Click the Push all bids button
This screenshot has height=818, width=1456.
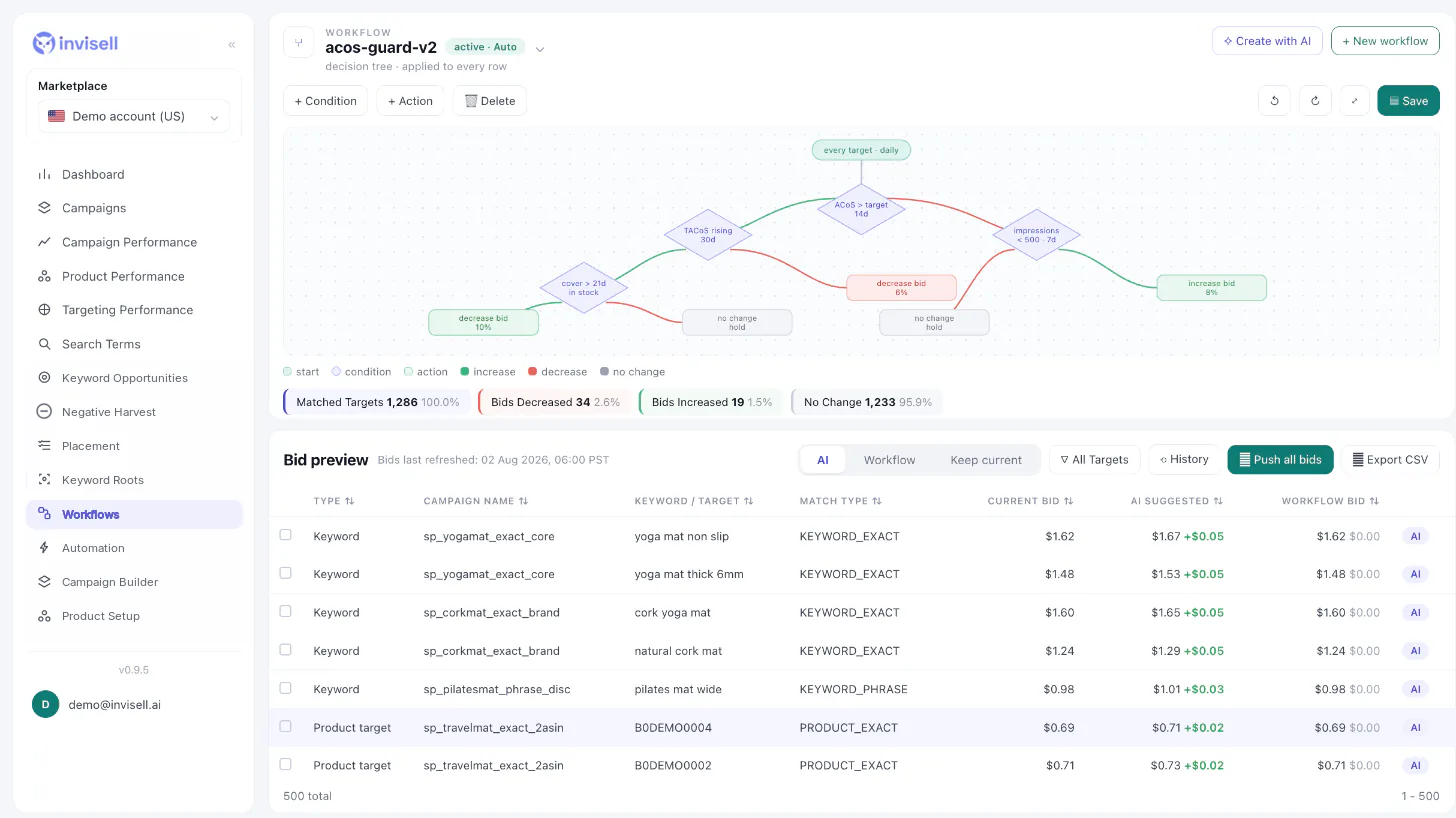(x=1280, y=459)
